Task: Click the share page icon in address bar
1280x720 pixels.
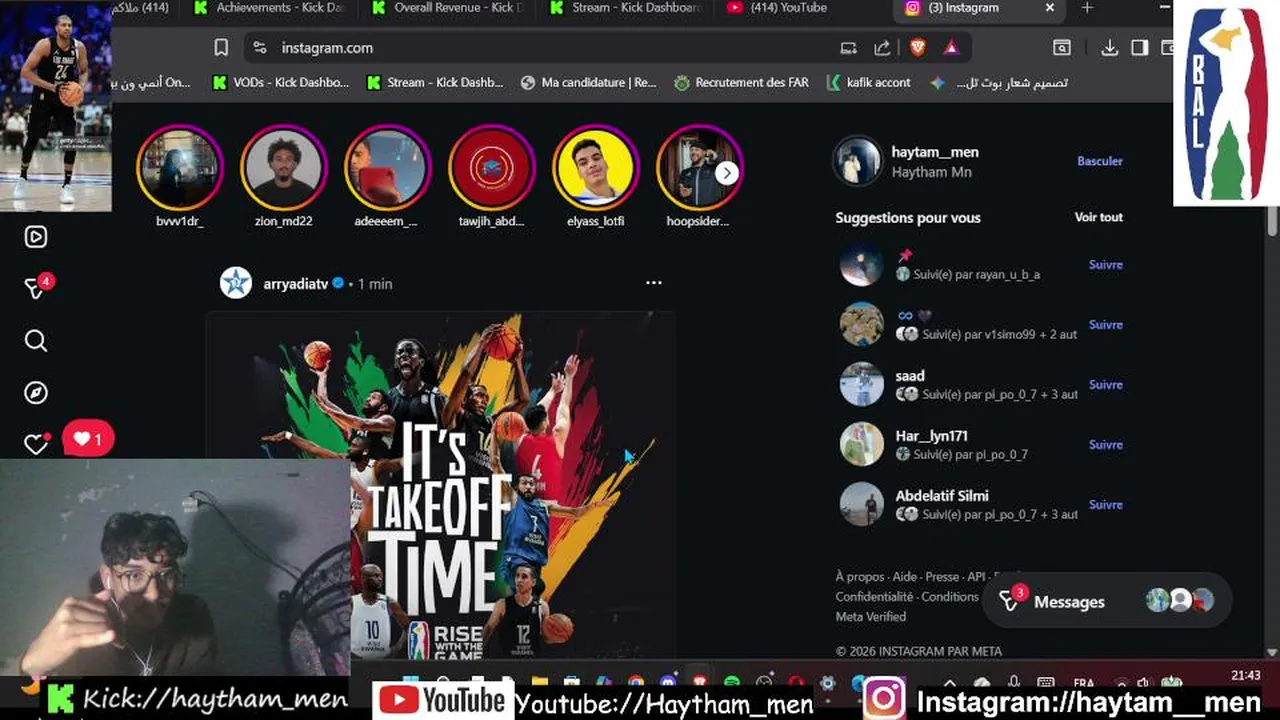Action: (x=882, y=48)
